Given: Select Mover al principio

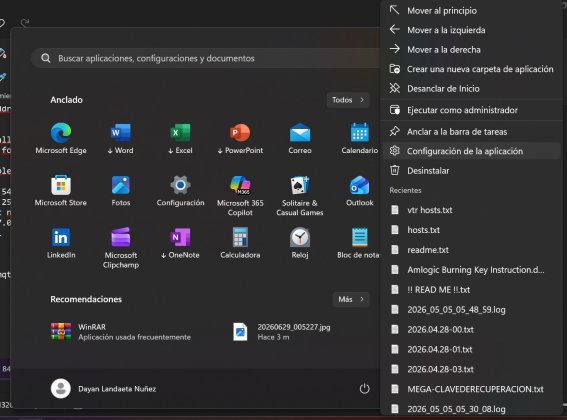Looking at the screenshot, I should coord(471,10).
